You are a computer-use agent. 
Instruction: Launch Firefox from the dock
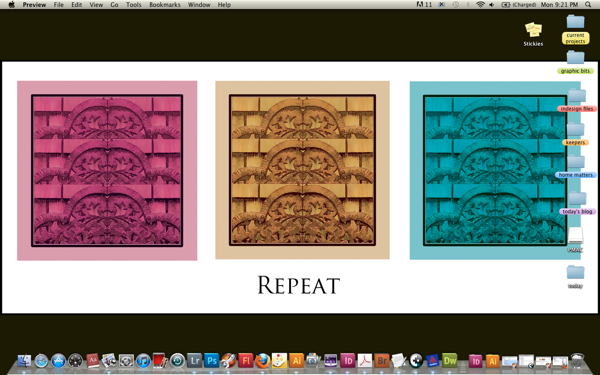point(262,361)
